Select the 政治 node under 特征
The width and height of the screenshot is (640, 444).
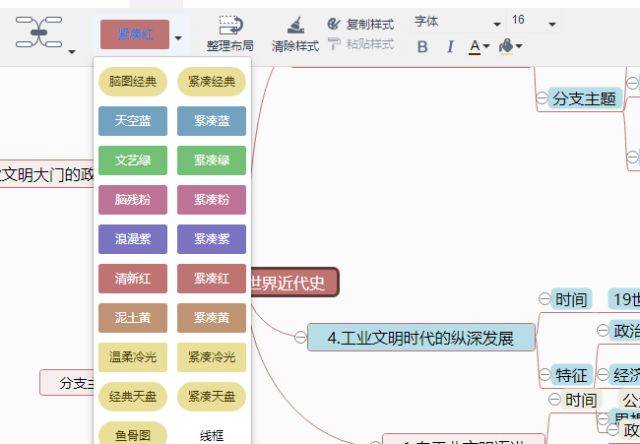click(x=625, y=331)
